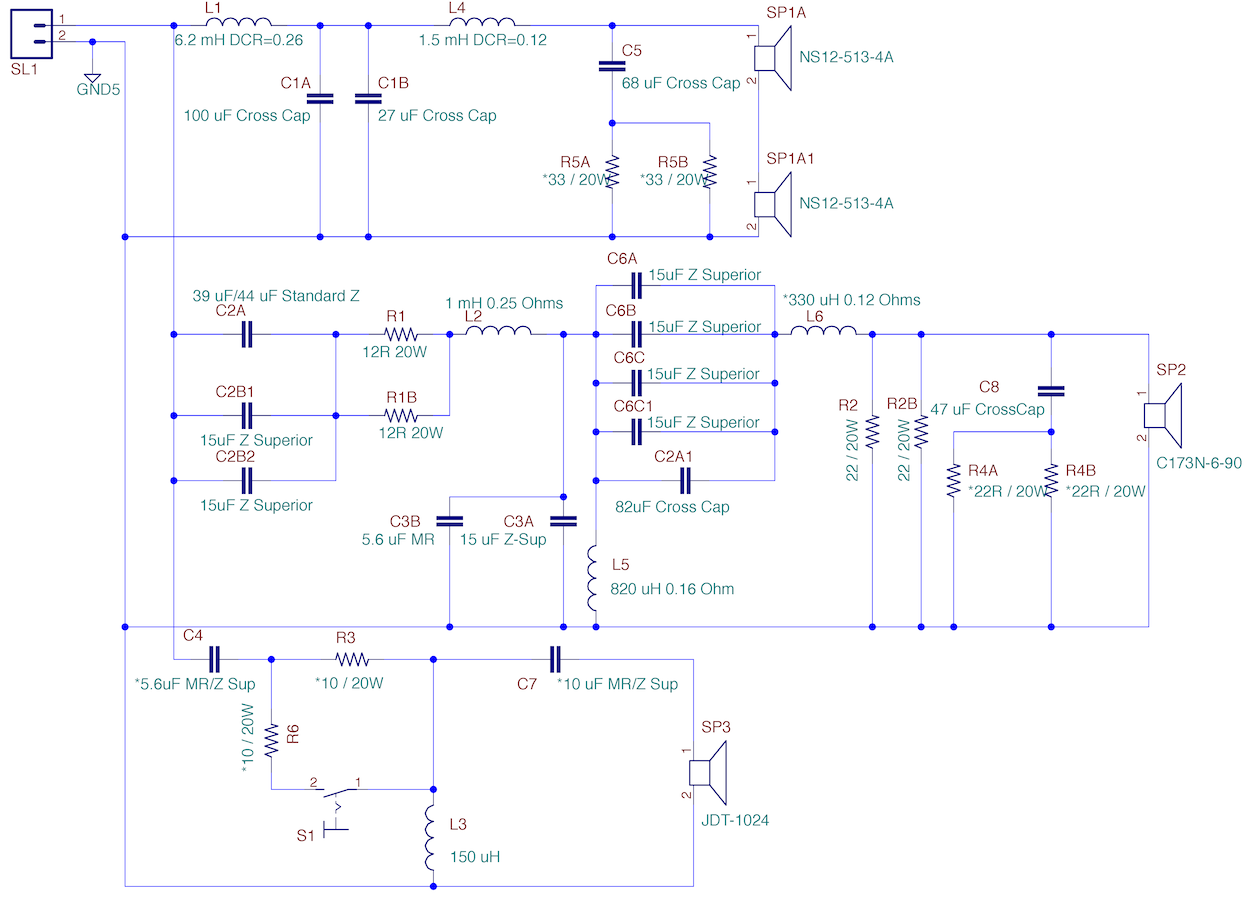Select inductor L2 coil symbol
This screenshot has height=899, width=1250.
[498, 331]
